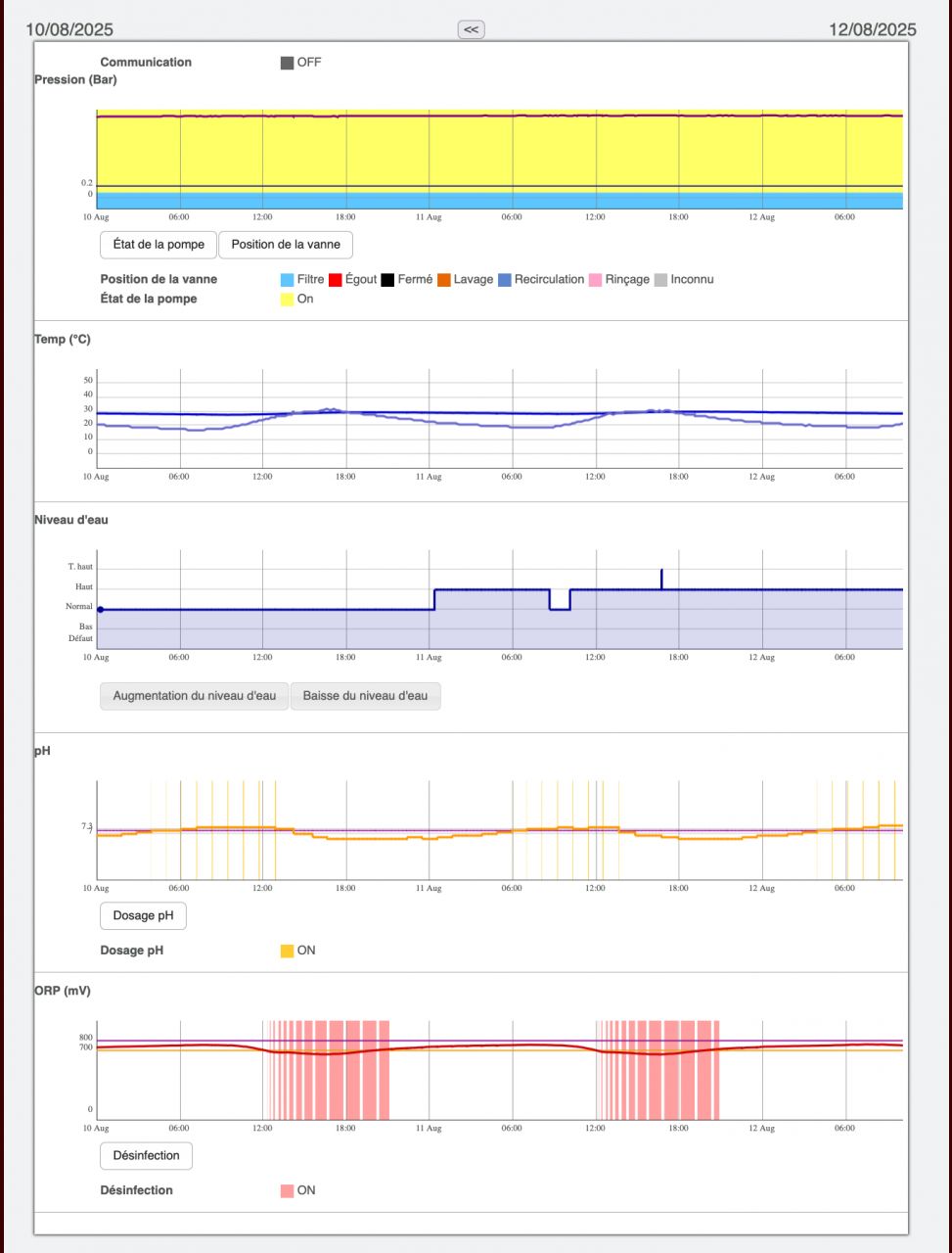952x1253 pixels.
Task: Click the "T. haut" water level axis label
Action: point(80,568)
